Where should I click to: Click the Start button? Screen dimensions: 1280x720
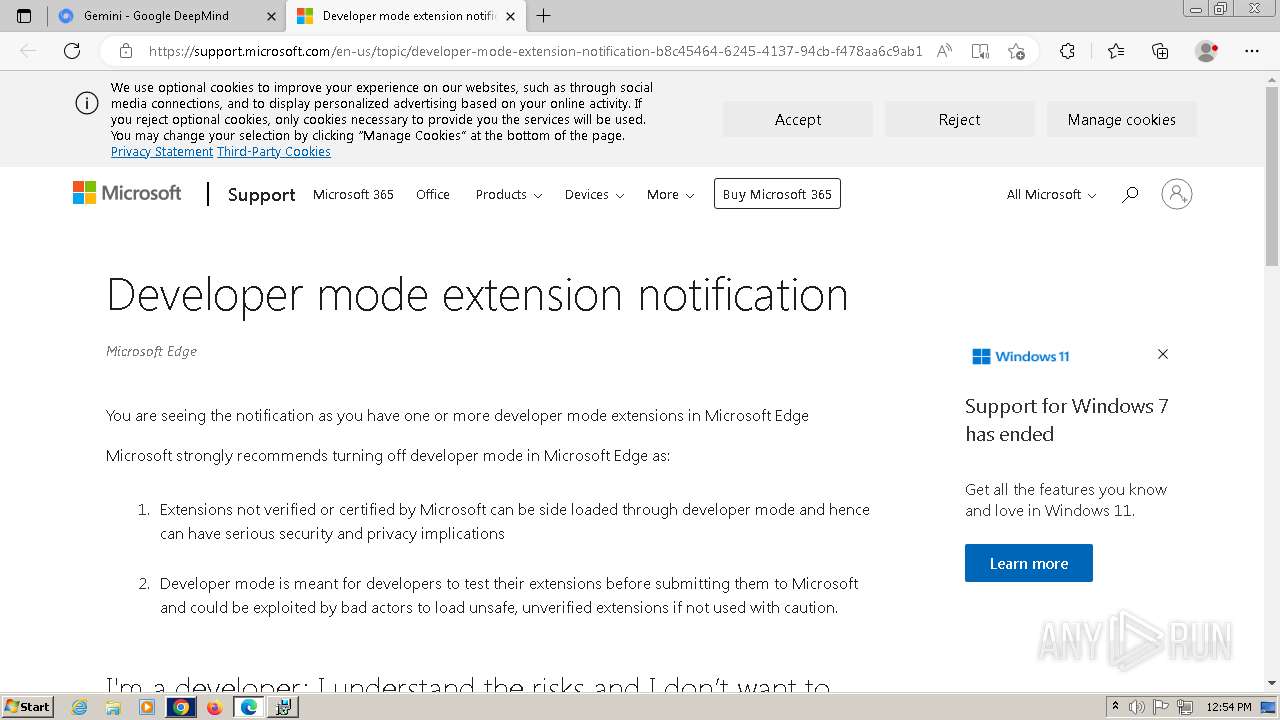tap(27, 706)
